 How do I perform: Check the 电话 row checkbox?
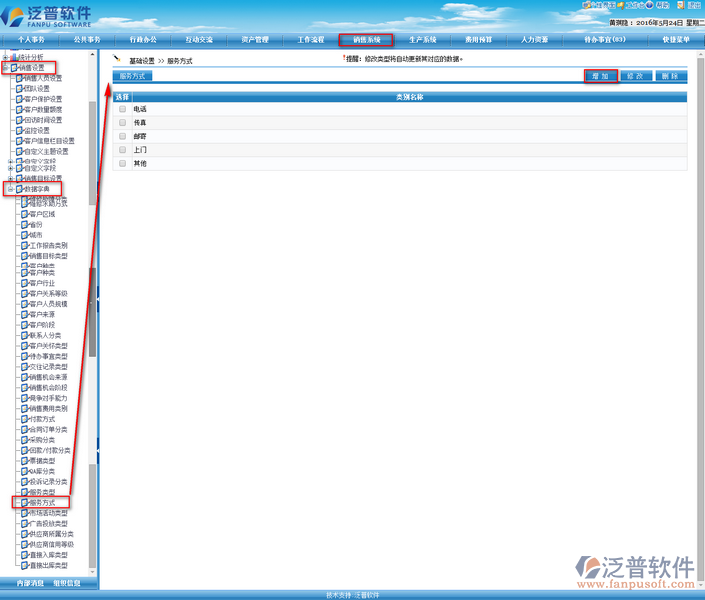[122, 109]
